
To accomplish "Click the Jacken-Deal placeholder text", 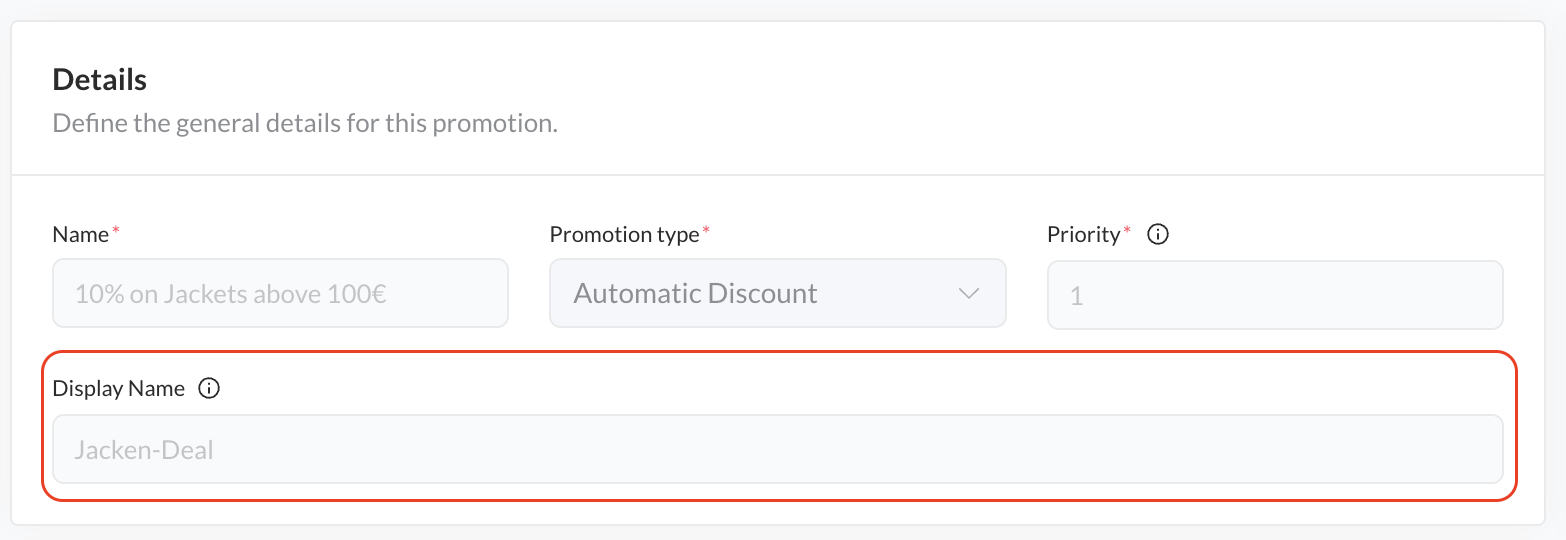I will click(x=144, y=450).
